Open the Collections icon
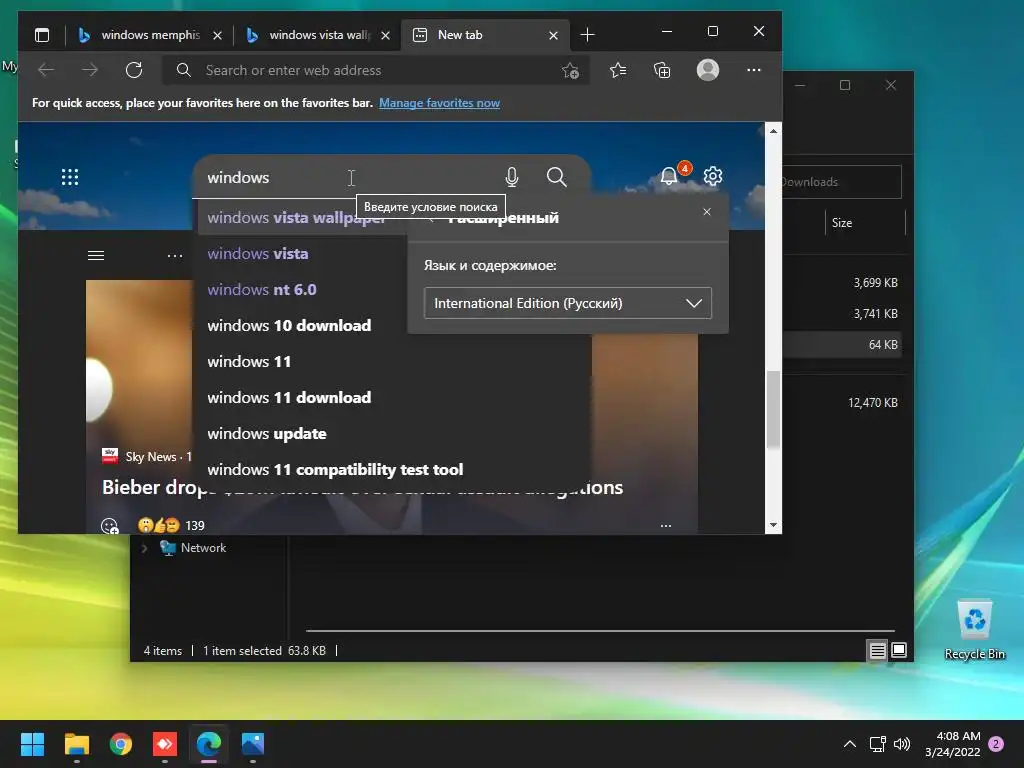This screenshot has height=768, width=1024. point(662,70)
